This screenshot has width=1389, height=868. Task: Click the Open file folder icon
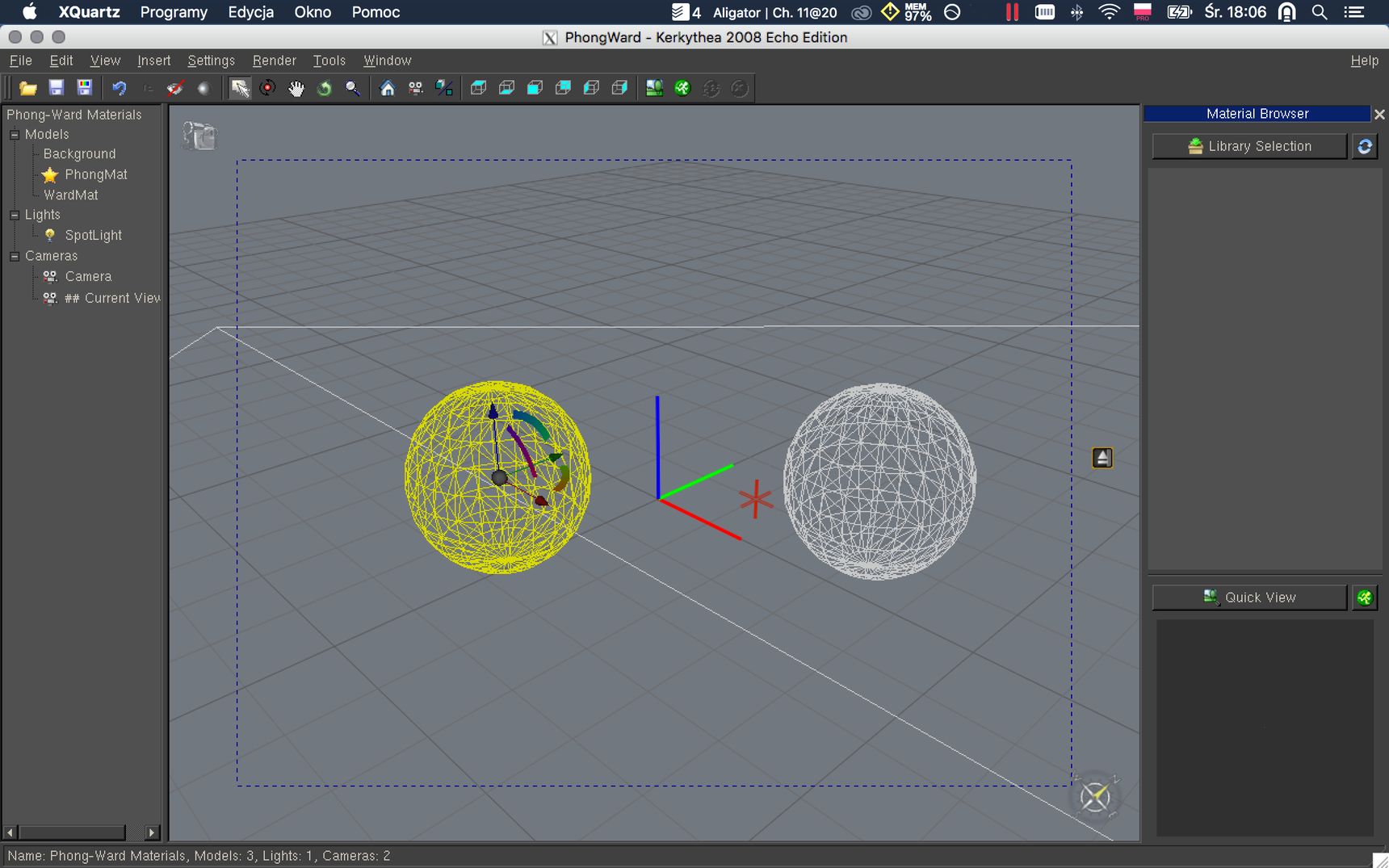click(x=28, y=88)
